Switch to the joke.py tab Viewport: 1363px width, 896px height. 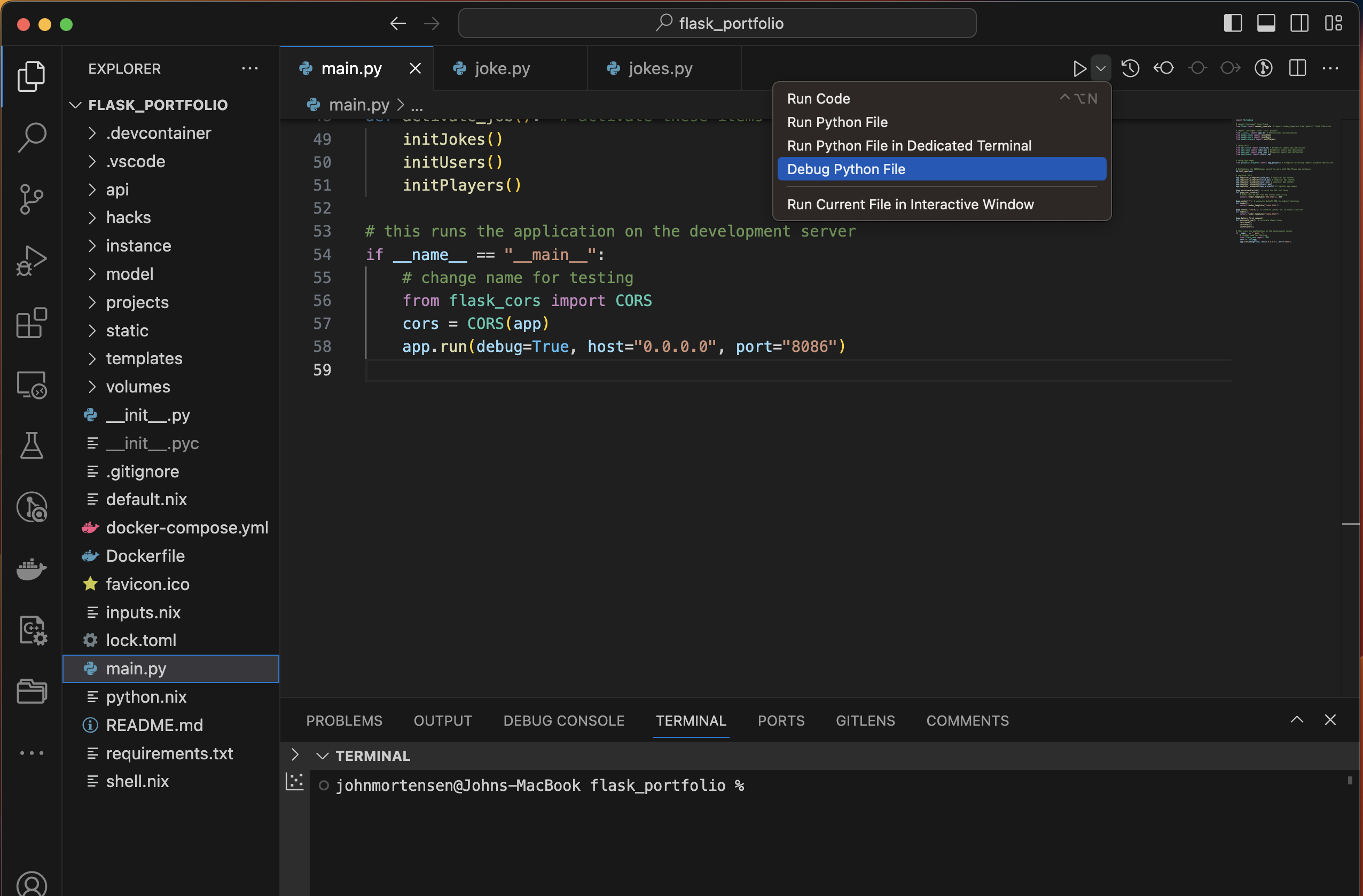click(510, 69)
